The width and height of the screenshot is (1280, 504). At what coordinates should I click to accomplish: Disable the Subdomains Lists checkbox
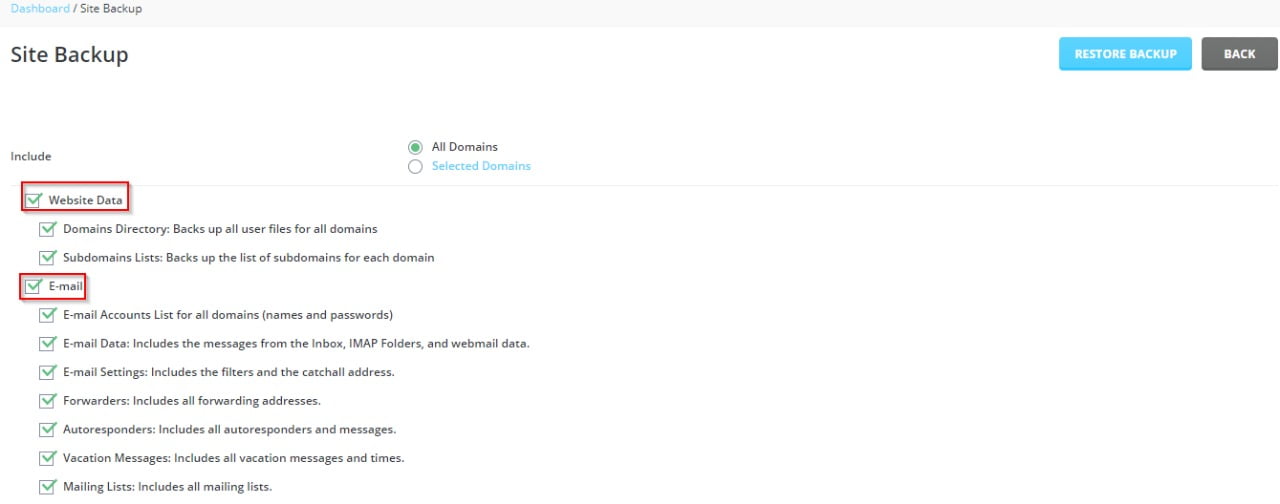pyautogui.click(x=47, y=257)
